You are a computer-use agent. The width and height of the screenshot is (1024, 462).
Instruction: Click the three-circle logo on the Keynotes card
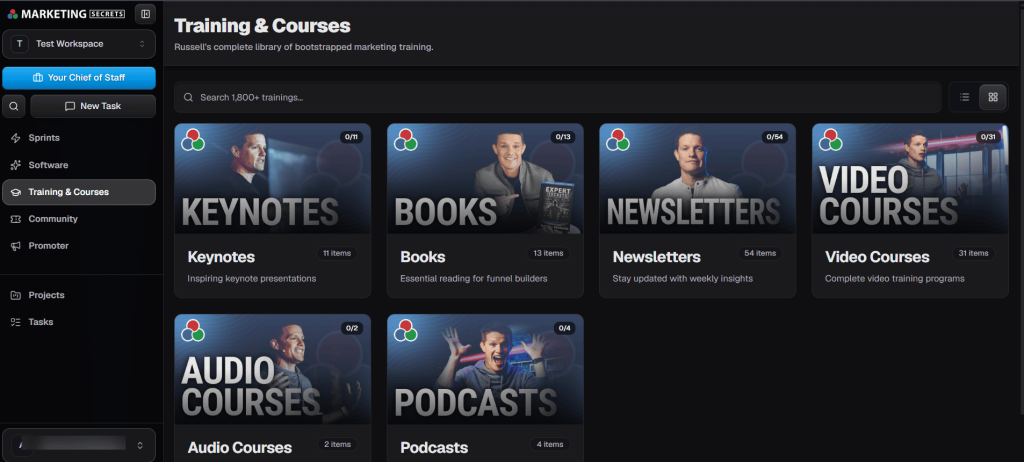[193, 140]
